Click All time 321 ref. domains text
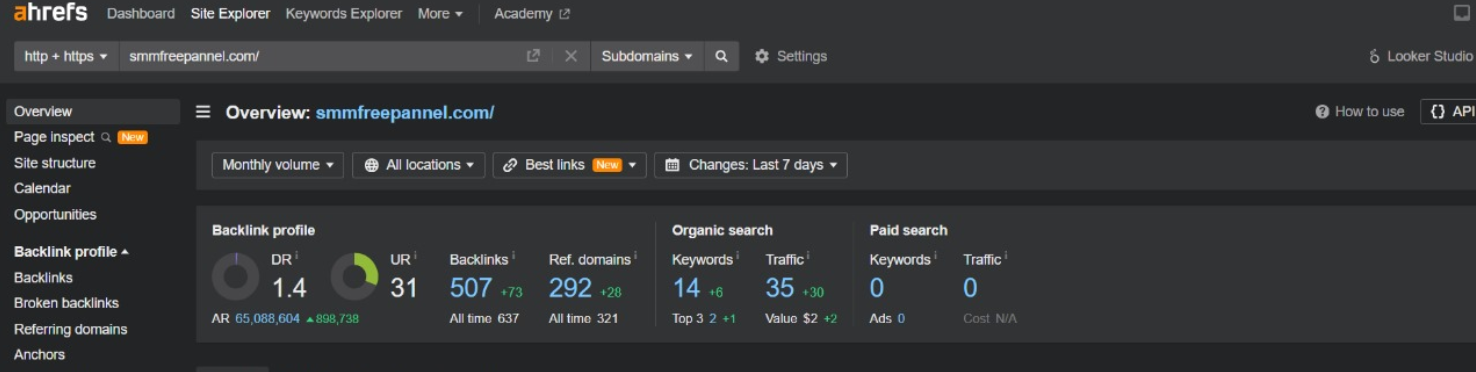The height and width of the screenshot is (372, 1476). pos(584,319)
